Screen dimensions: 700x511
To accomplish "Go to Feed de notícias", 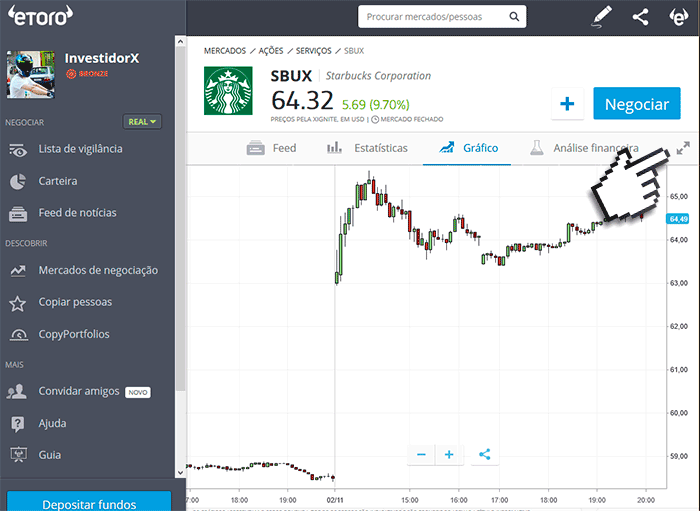I will click(x=77, y=213).
